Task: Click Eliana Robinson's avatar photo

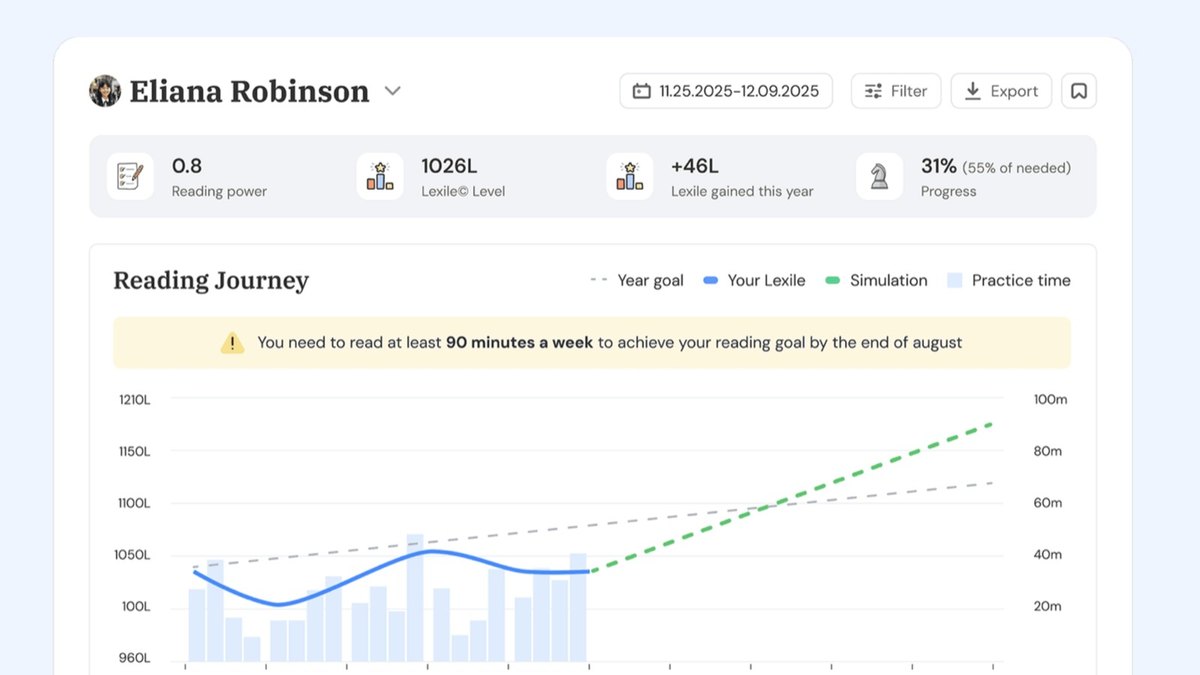Action: click(x=105, y=91)
